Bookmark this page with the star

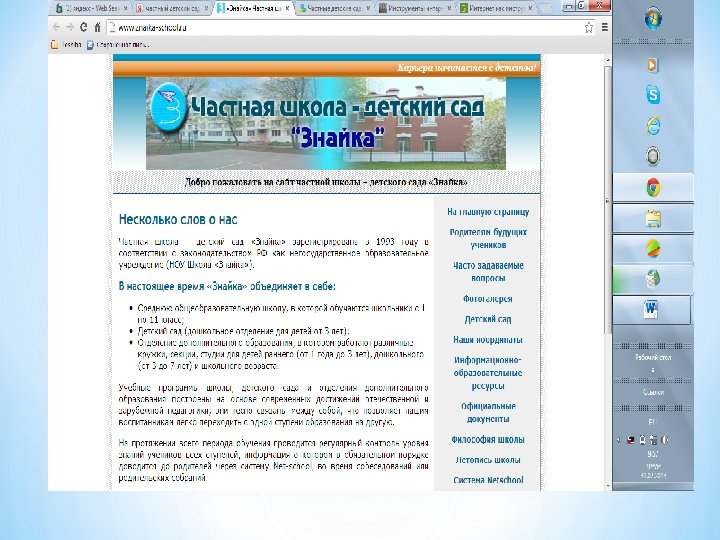point(589,28)
